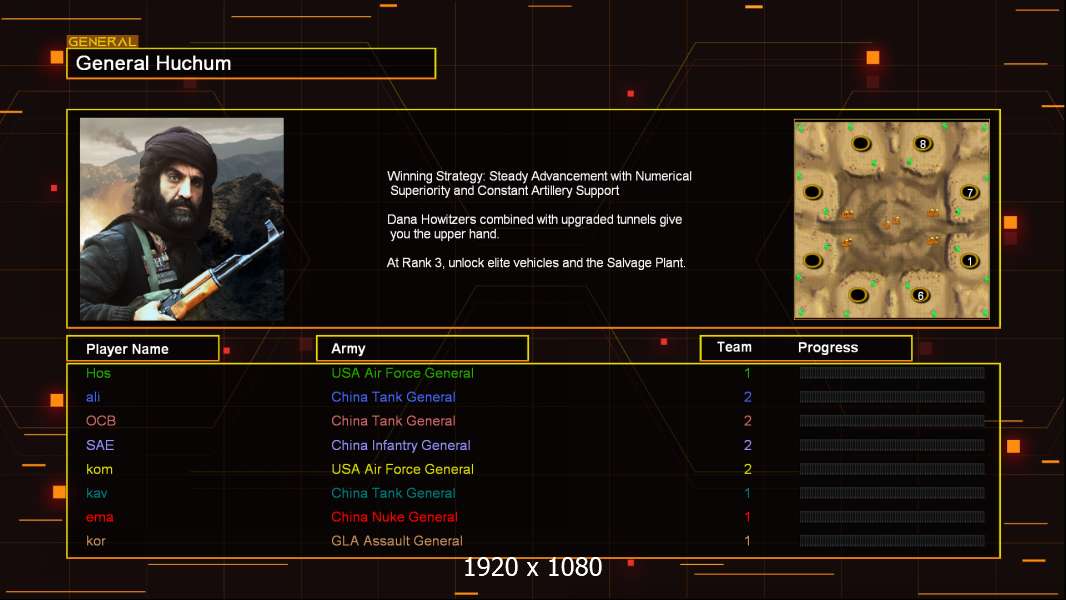The image size is (1066, 600).
Task: Click the progress bar for kor
Action: tap(892, 541)
